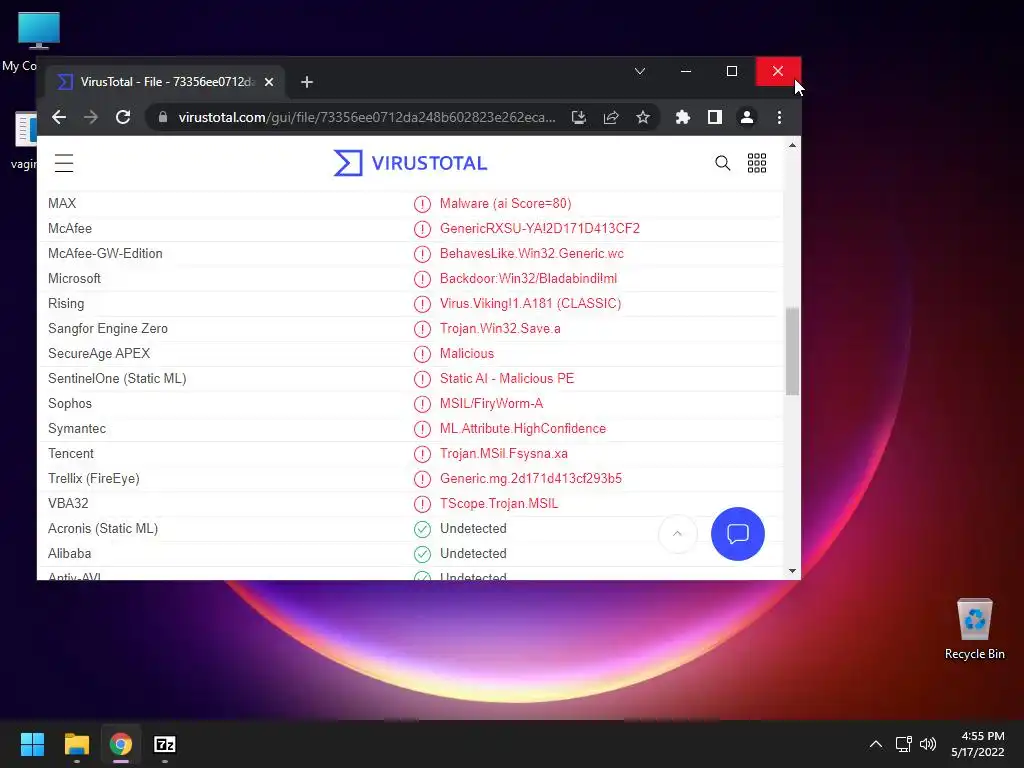This screenshot has width=1024, height=768.
Task: Click the Chrome forward arrow
Action: pos(91,117)
